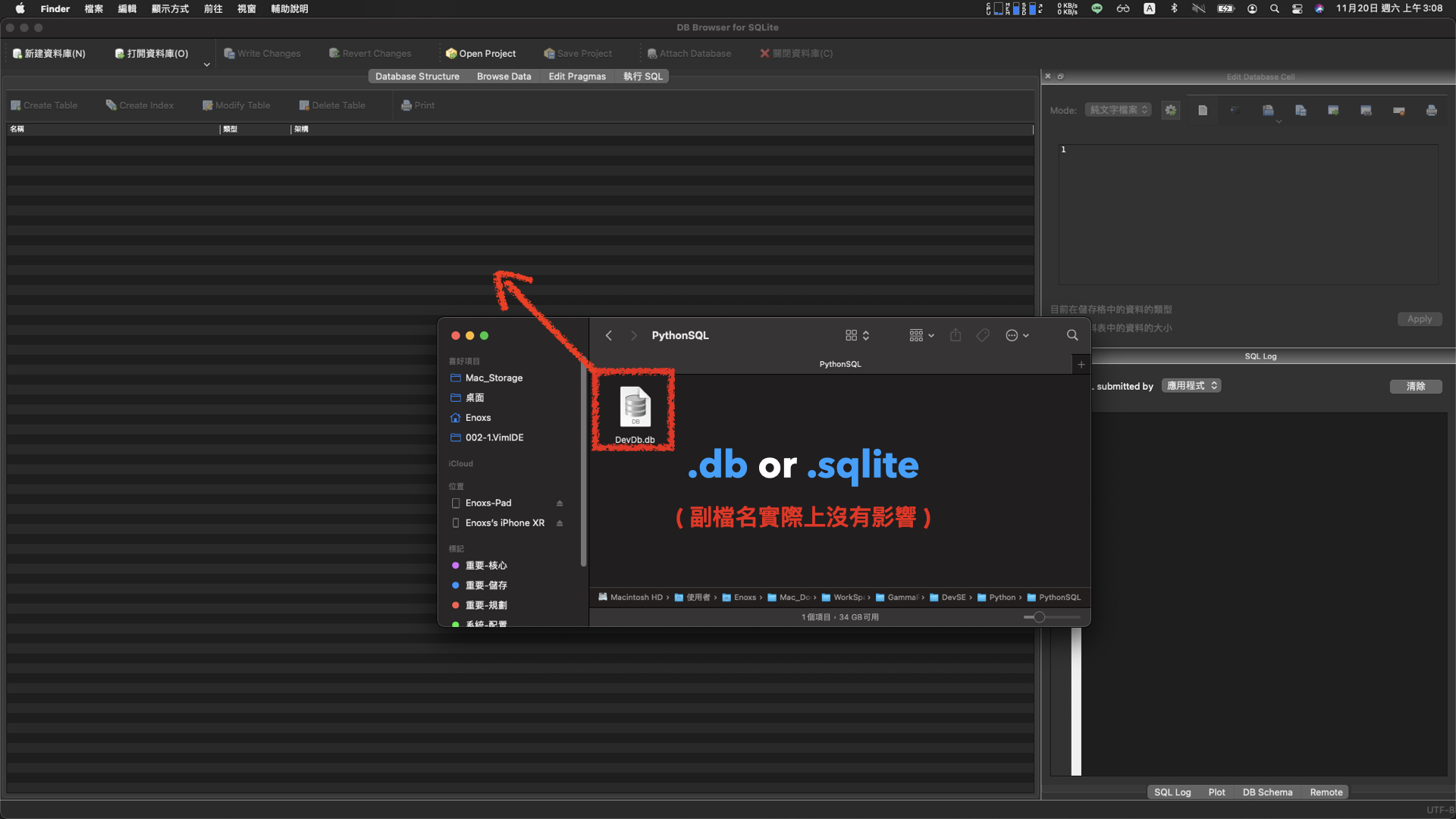This screenshot has width=1456, height=819.
Task: Float the Edit Database Cell panel
Action: pos(1060,77)
